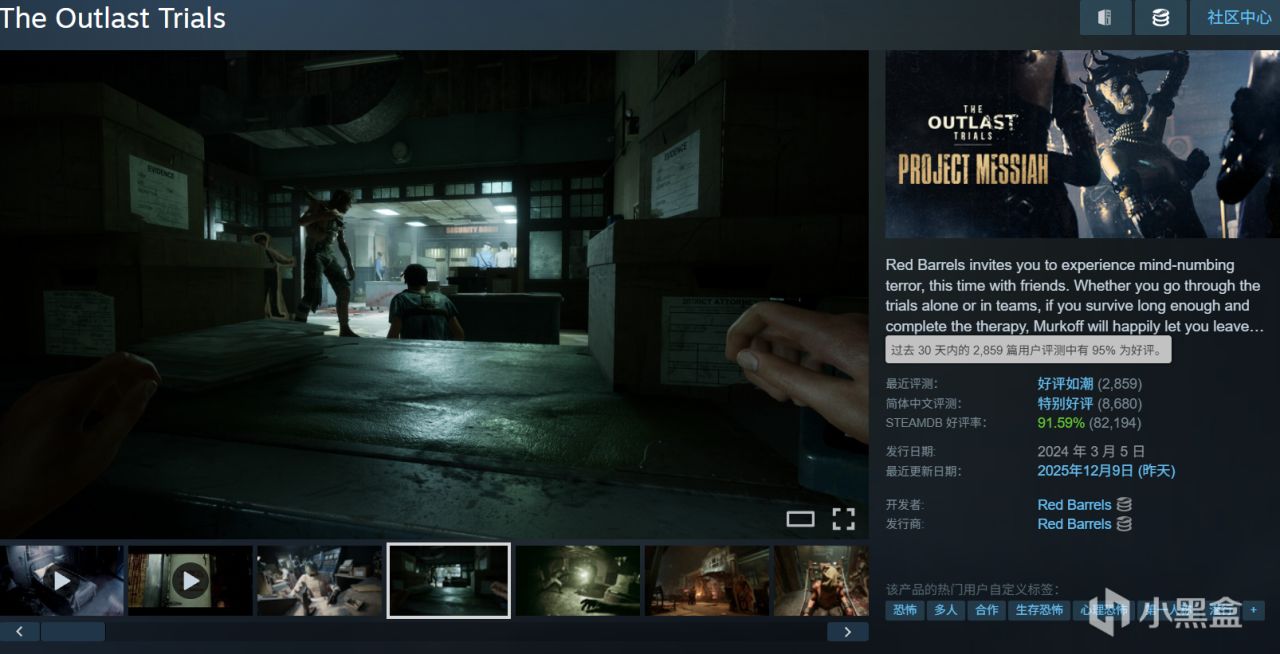Open developer Red Barrels link
1280x654 pixels.
pos(1074,505)
